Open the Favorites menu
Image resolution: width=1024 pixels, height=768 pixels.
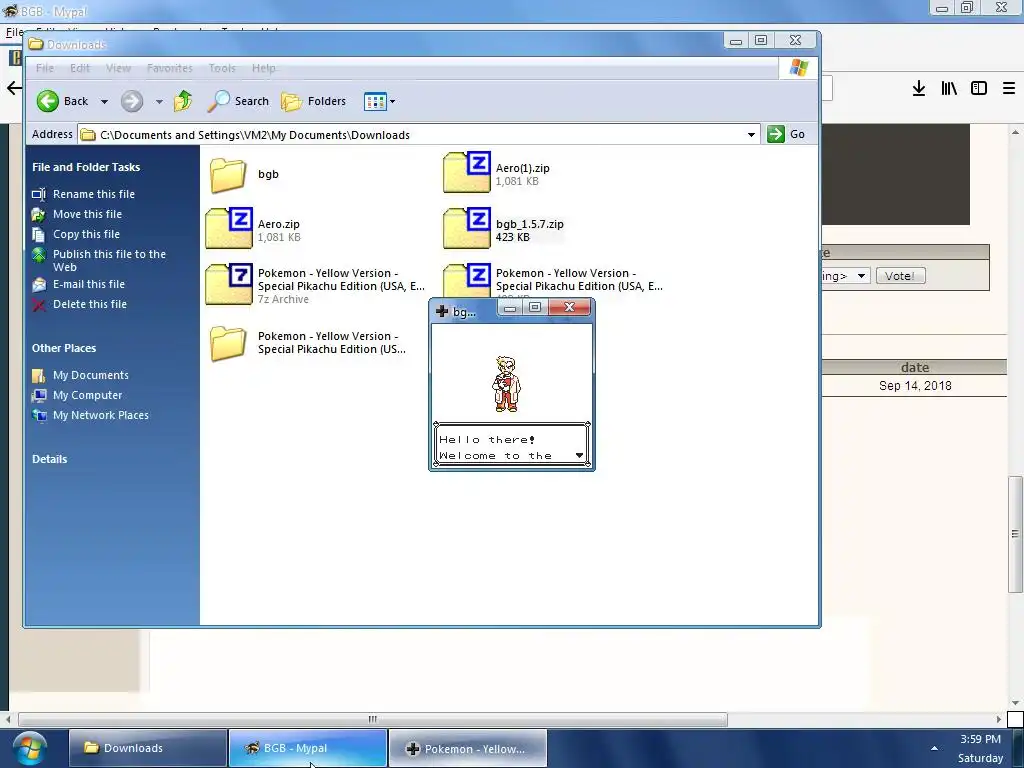[169, 68]
